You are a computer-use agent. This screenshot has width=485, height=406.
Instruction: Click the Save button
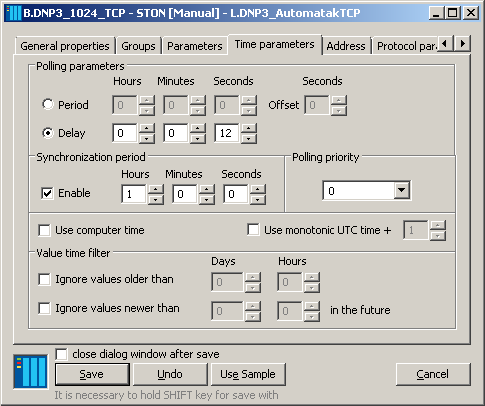click(92, 374)
